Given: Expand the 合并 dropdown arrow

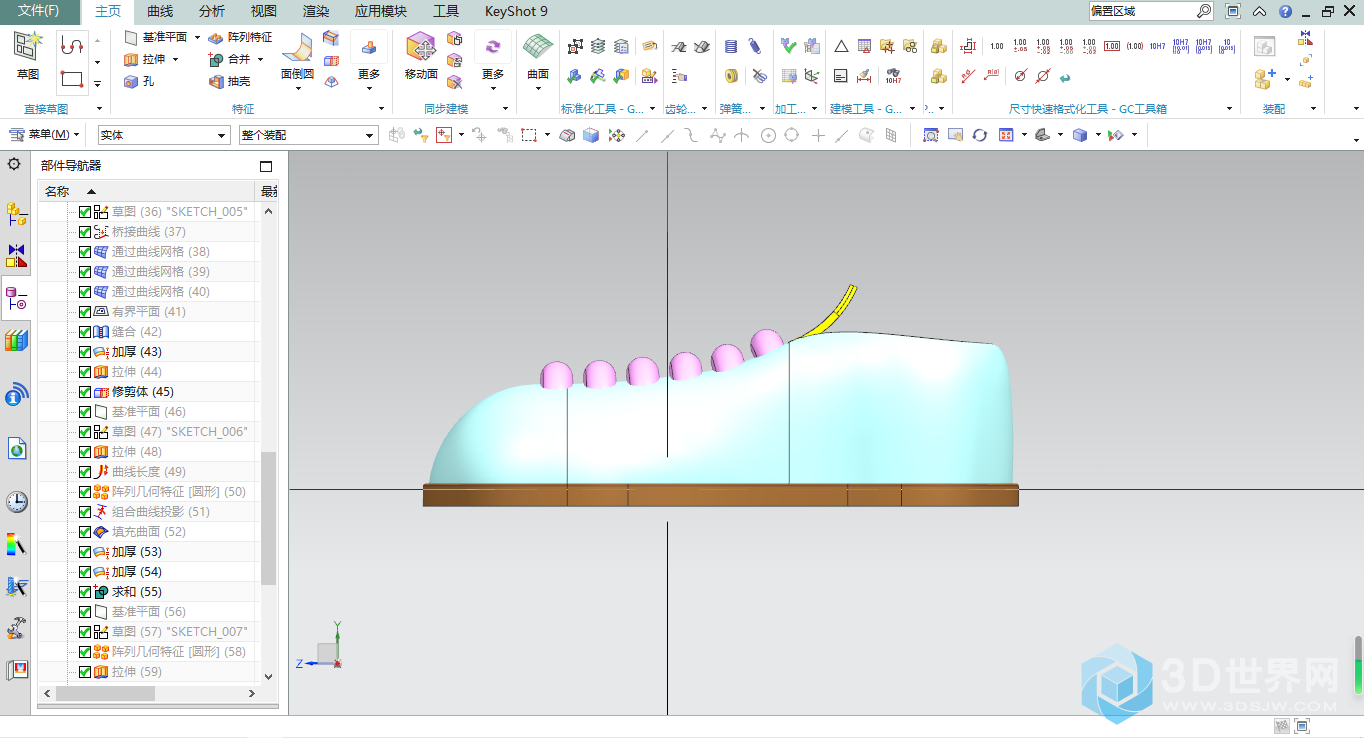Looking at the screenshot, I should 260,59.
